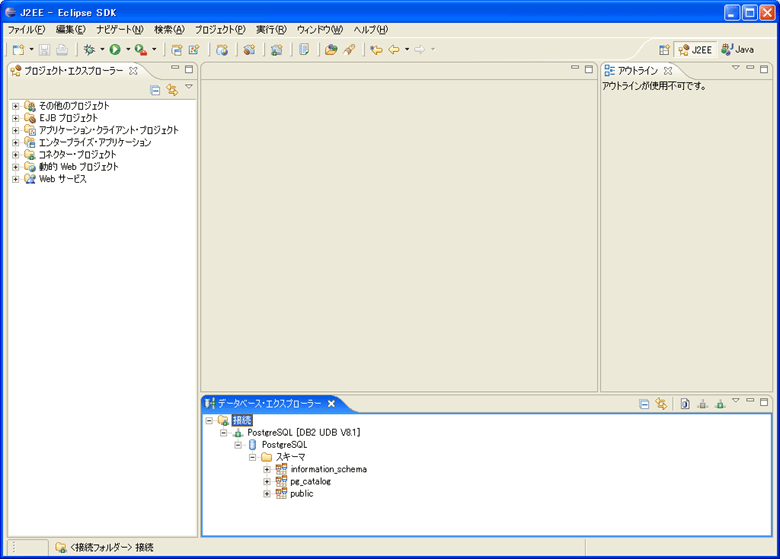Open the Run button dropdown arrow

click(128, 49)
